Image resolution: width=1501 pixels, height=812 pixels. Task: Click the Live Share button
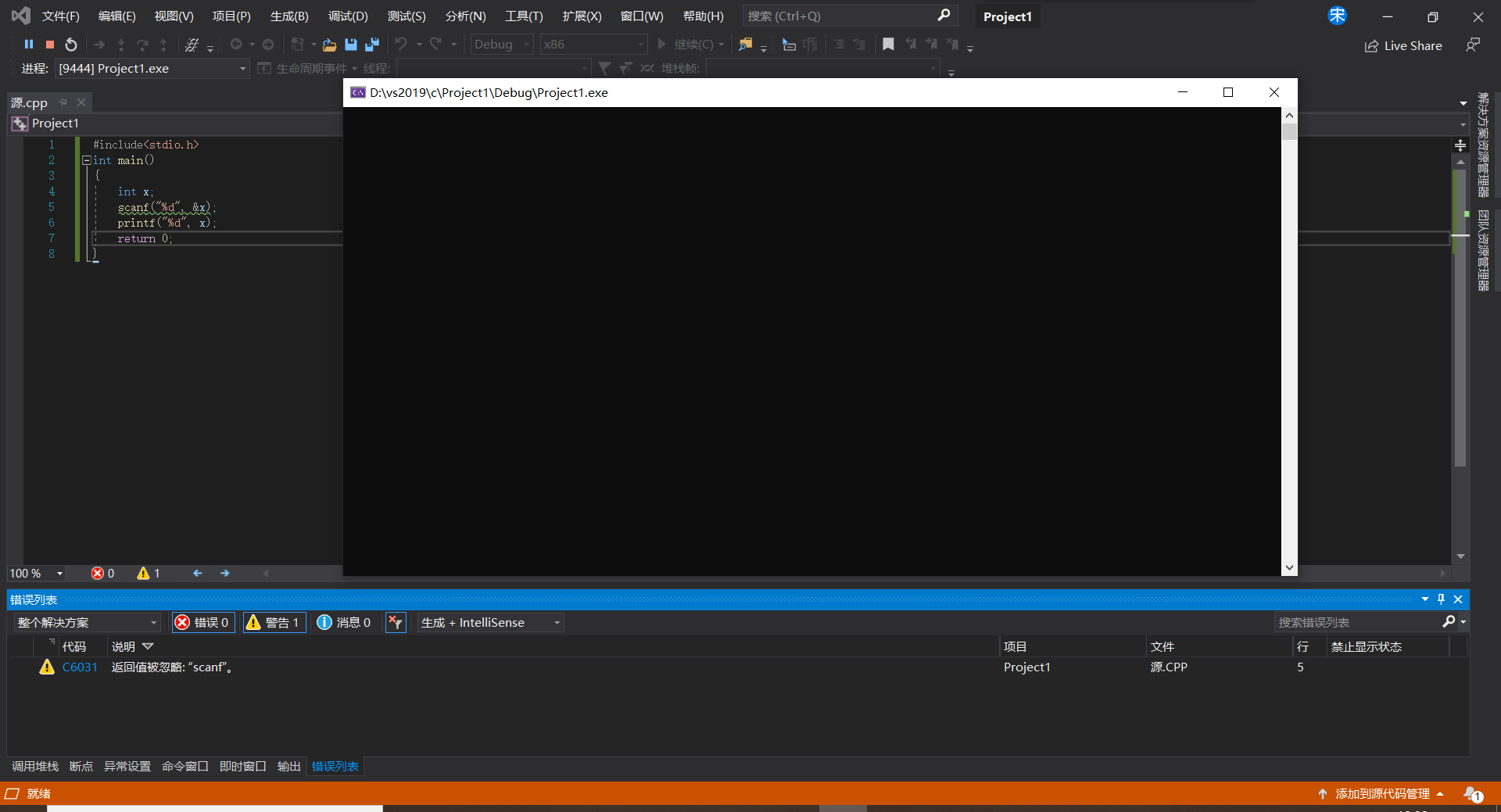pos(1403,45)
